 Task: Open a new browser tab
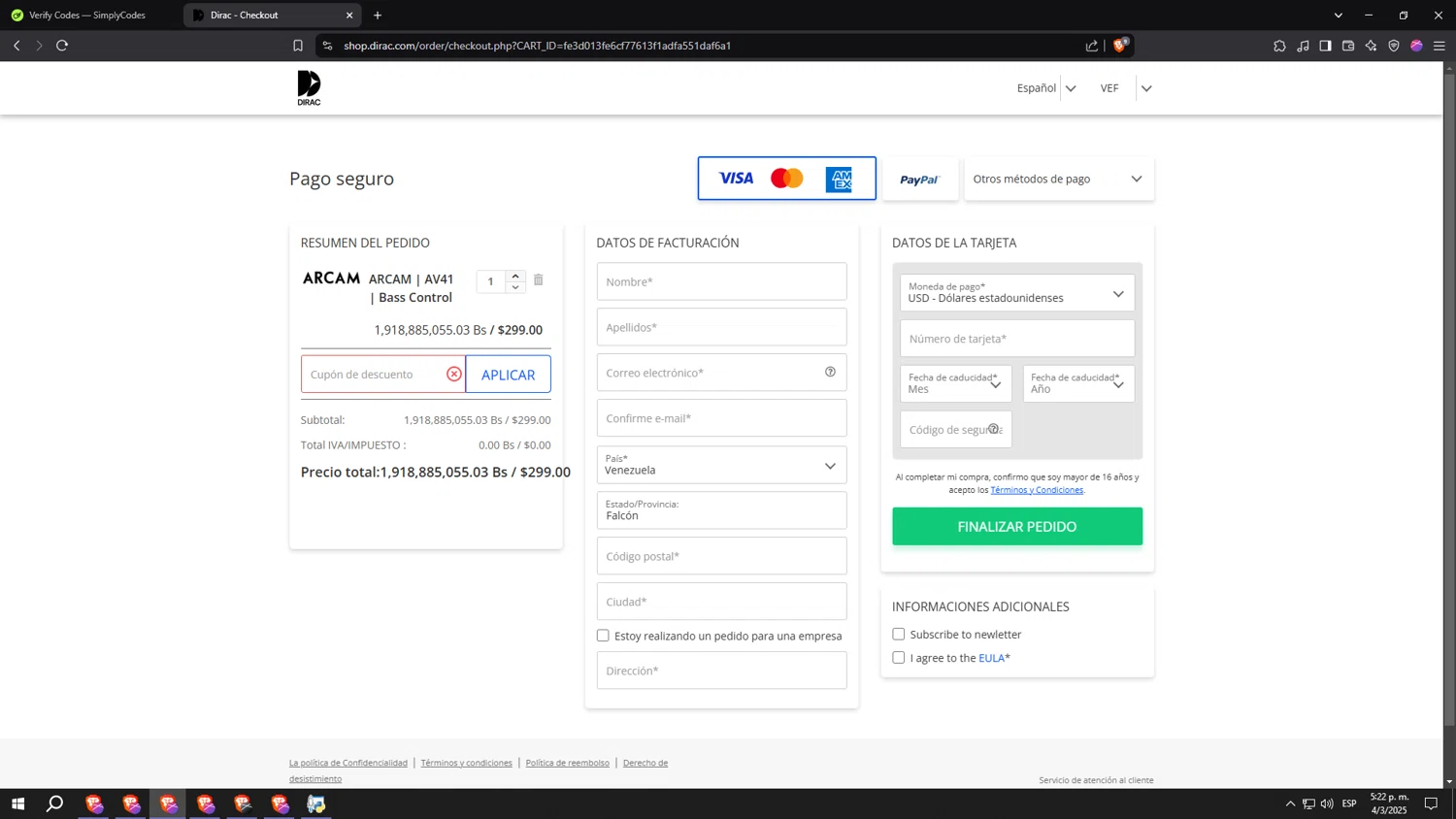(378, 16)
